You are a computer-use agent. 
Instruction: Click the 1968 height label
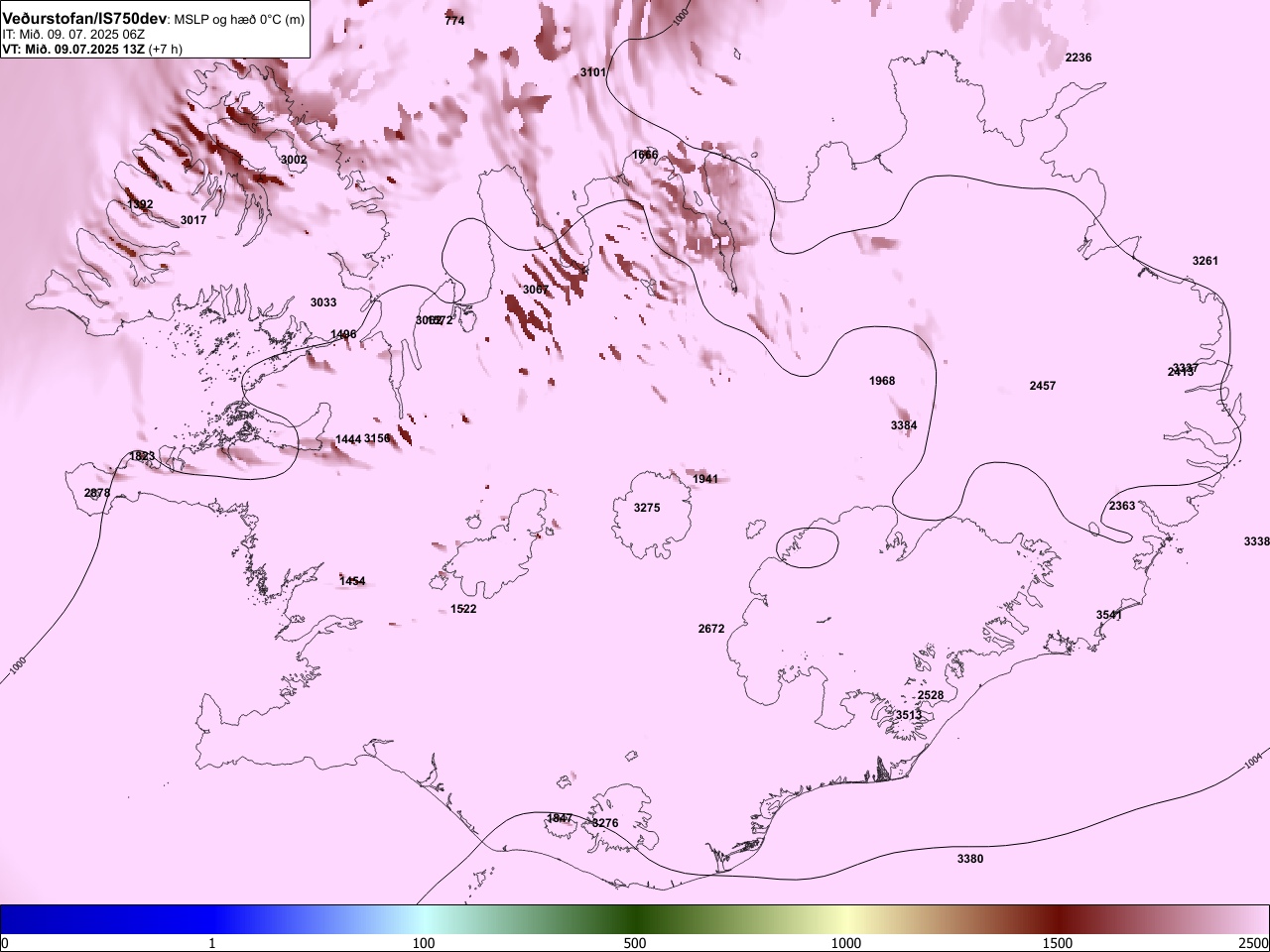[882, 381]
